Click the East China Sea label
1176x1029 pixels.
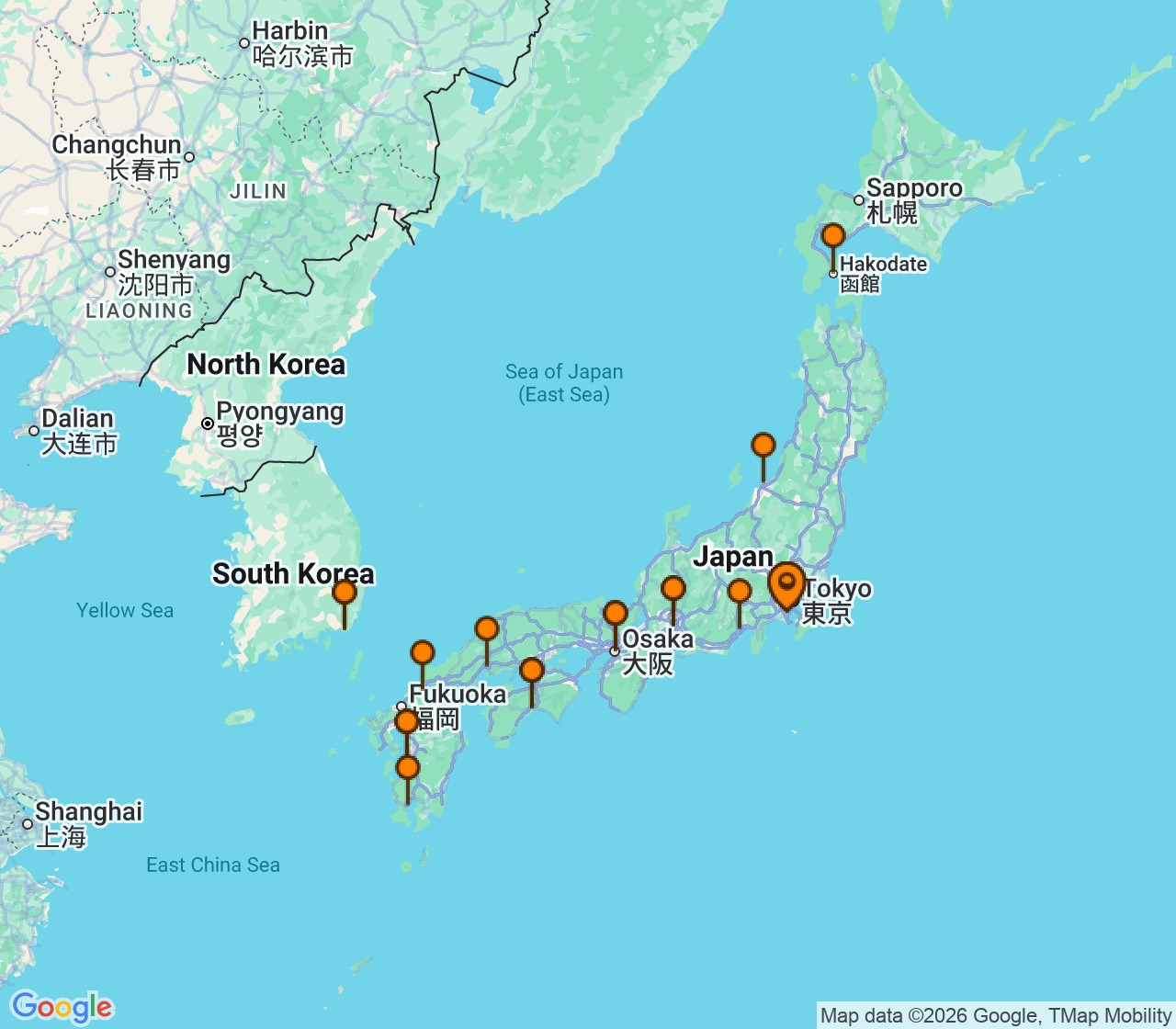pos(213,865)
